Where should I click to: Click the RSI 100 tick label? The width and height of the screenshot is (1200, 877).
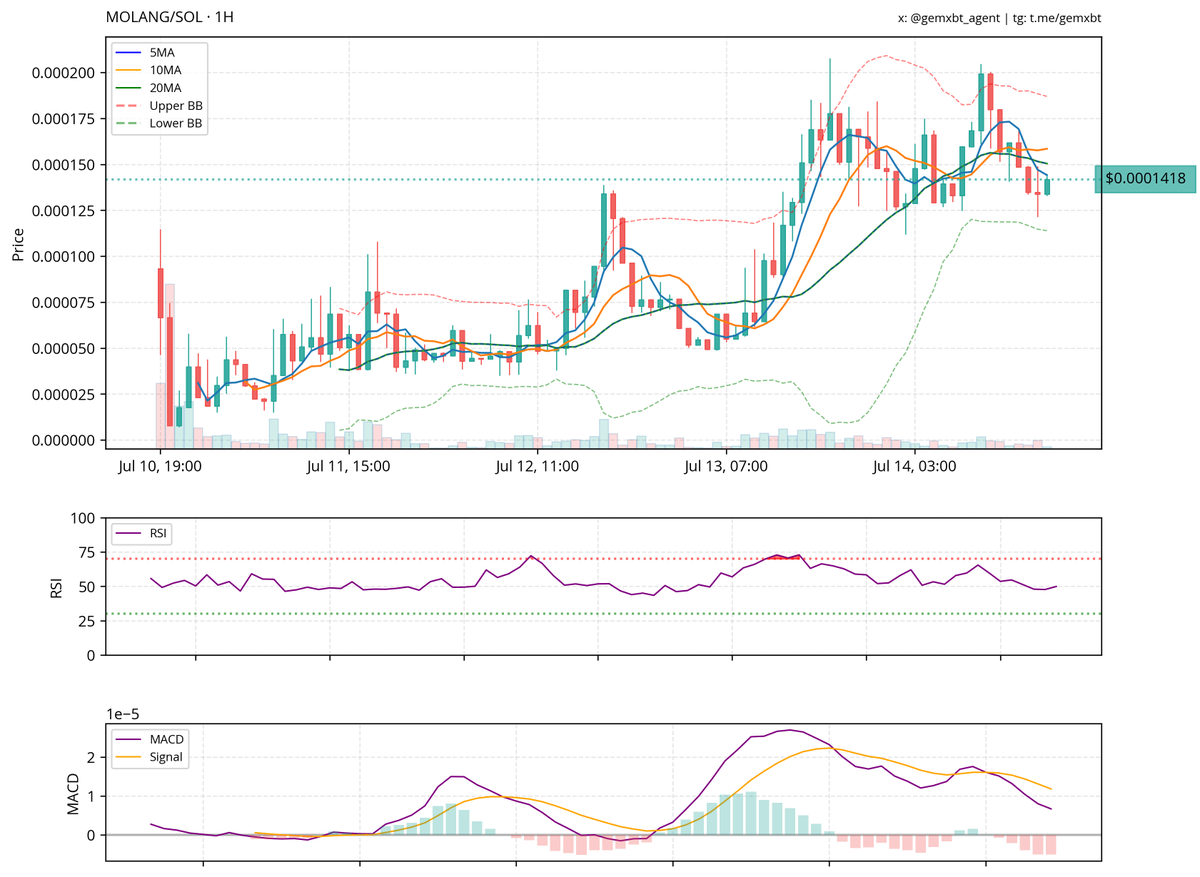[82, 519]
